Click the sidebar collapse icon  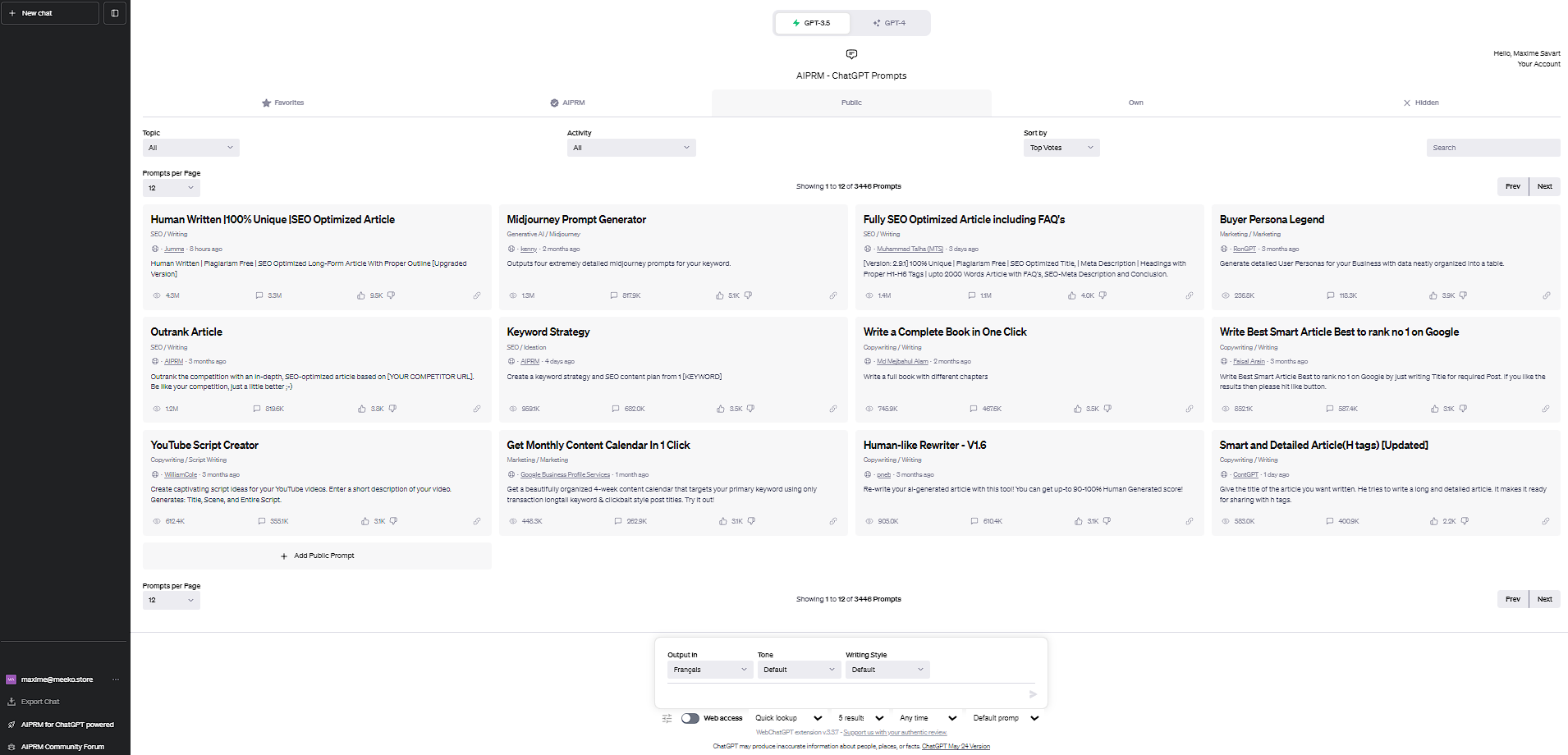[x=115, y=13]
